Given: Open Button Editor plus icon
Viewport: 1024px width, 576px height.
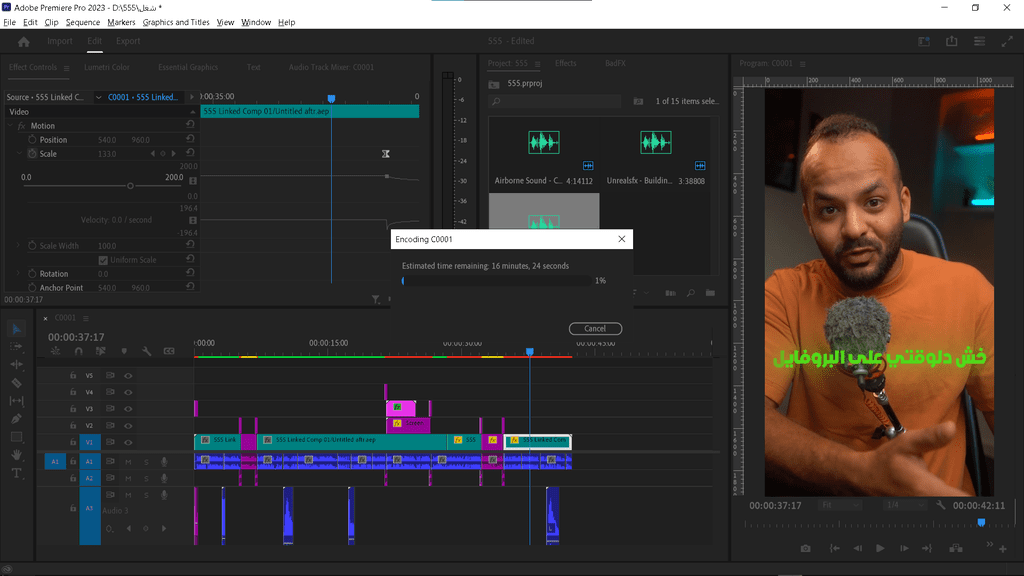Looking at the screenshot, I should pyautogui.click(x=1003, y=549).
